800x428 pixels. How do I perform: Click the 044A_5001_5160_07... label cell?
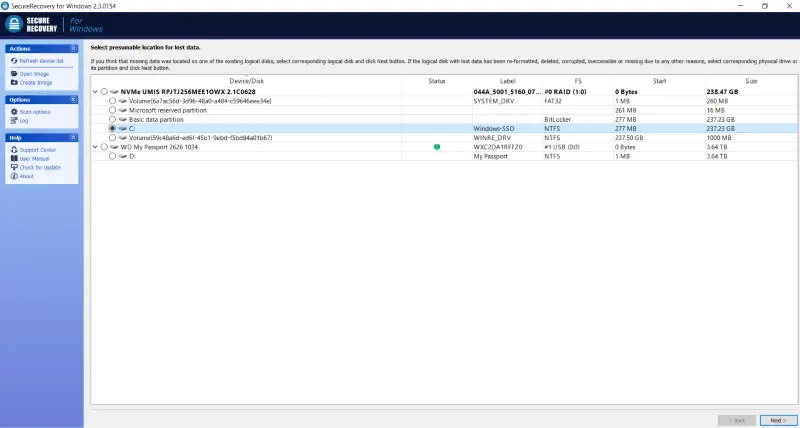[507, 92]
